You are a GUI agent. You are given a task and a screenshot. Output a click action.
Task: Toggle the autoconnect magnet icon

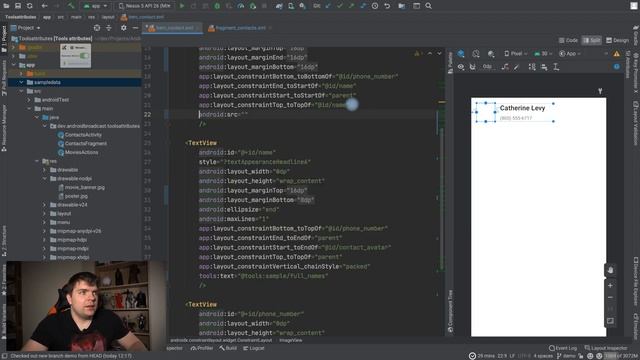point(473,67)
